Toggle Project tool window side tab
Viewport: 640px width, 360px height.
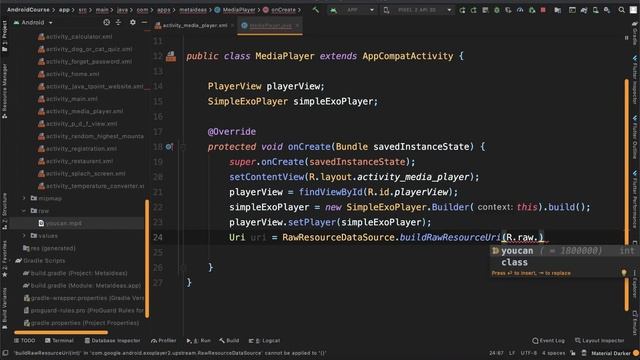coord(4,37)
